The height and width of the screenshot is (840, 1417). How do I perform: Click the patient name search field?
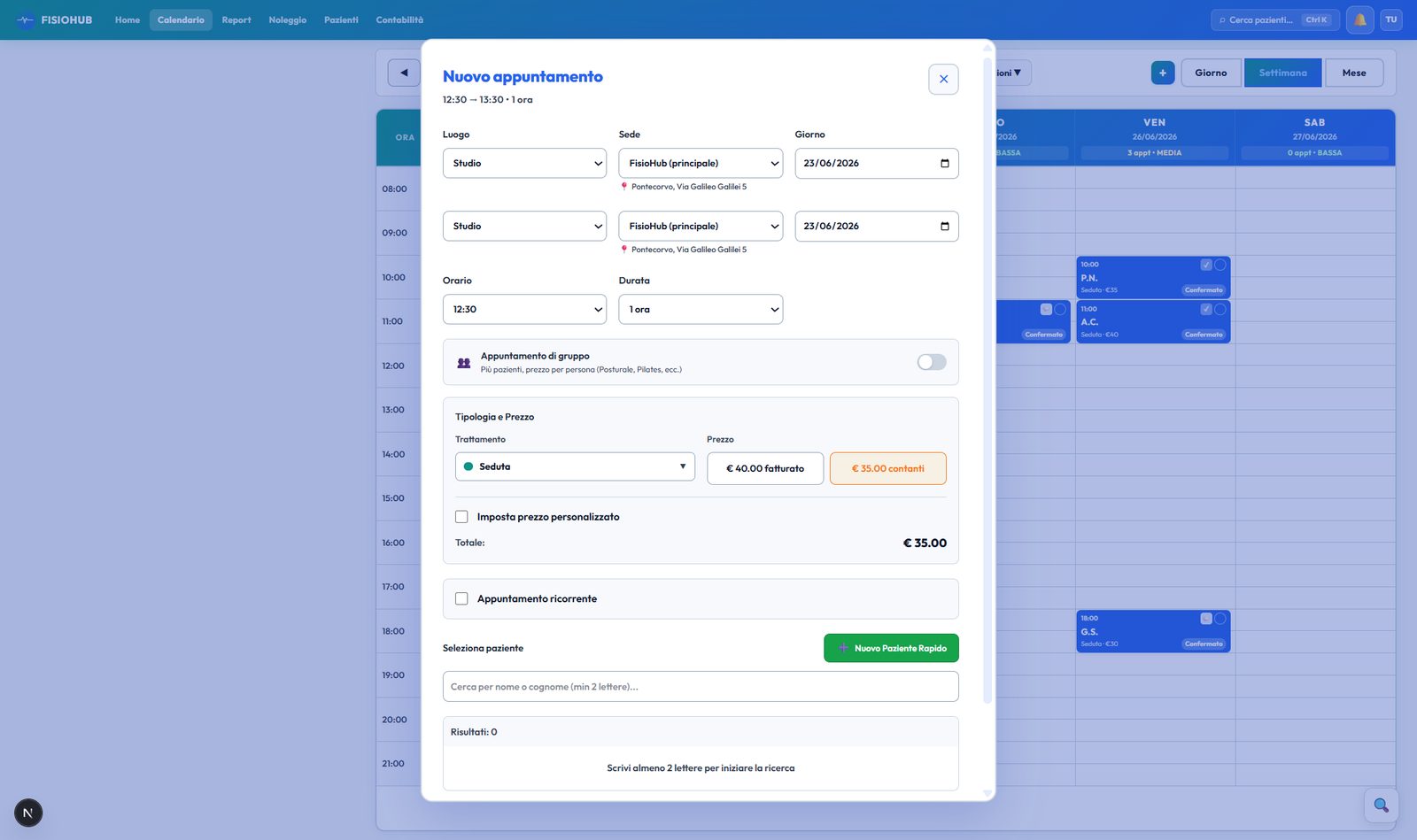click(x=701, y=687)
